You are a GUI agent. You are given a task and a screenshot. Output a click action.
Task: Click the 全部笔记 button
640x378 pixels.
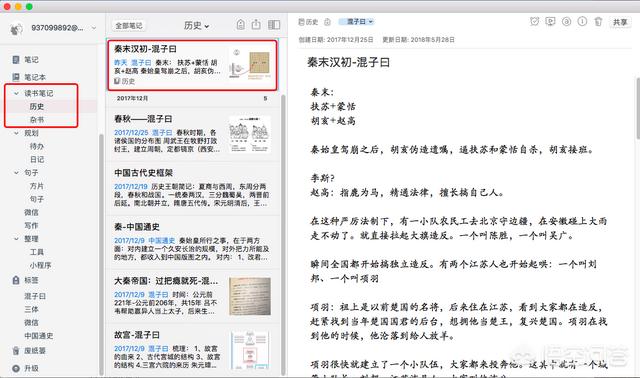click(129, 26)
